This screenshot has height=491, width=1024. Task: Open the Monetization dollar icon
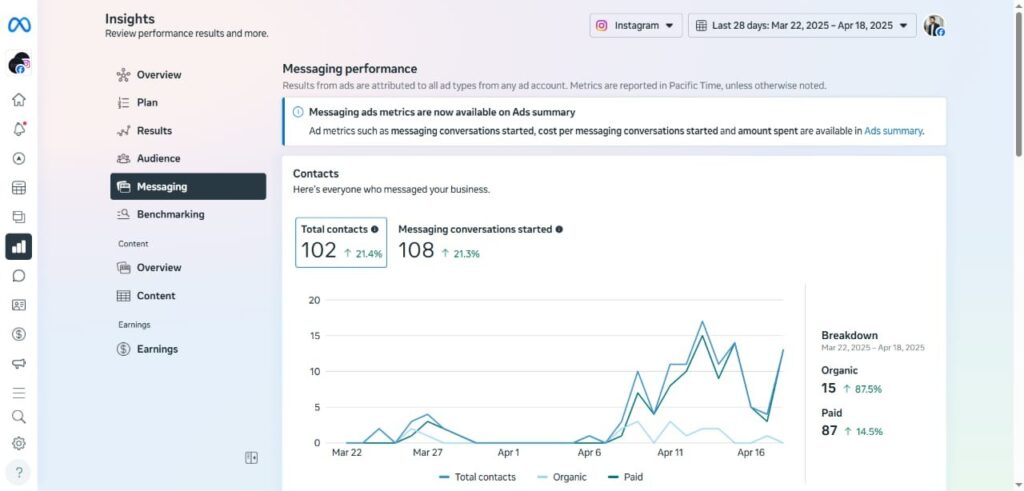(19, 334)
